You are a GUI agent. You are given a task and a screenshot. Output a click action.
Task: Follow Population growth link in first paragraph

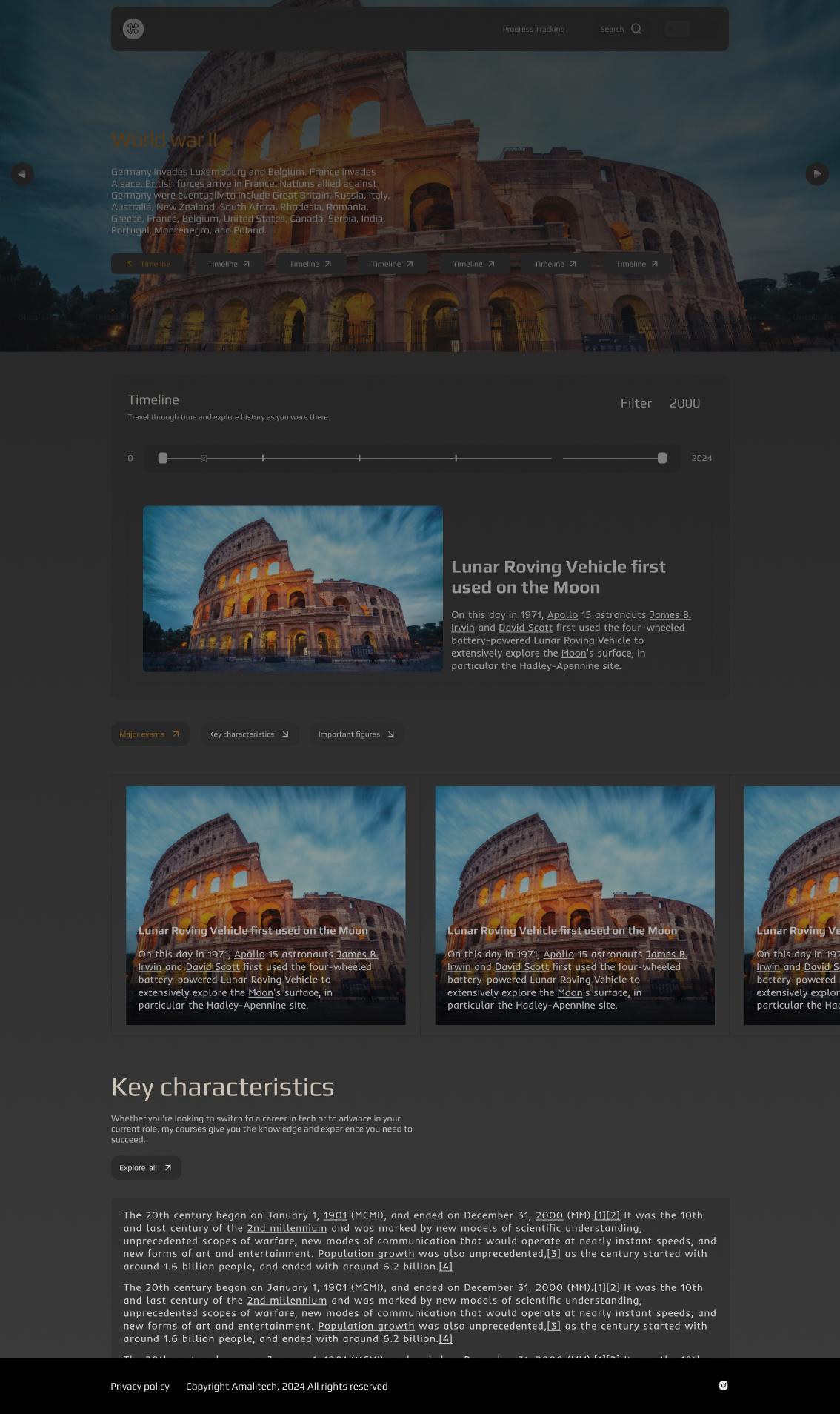point(366,1254)
